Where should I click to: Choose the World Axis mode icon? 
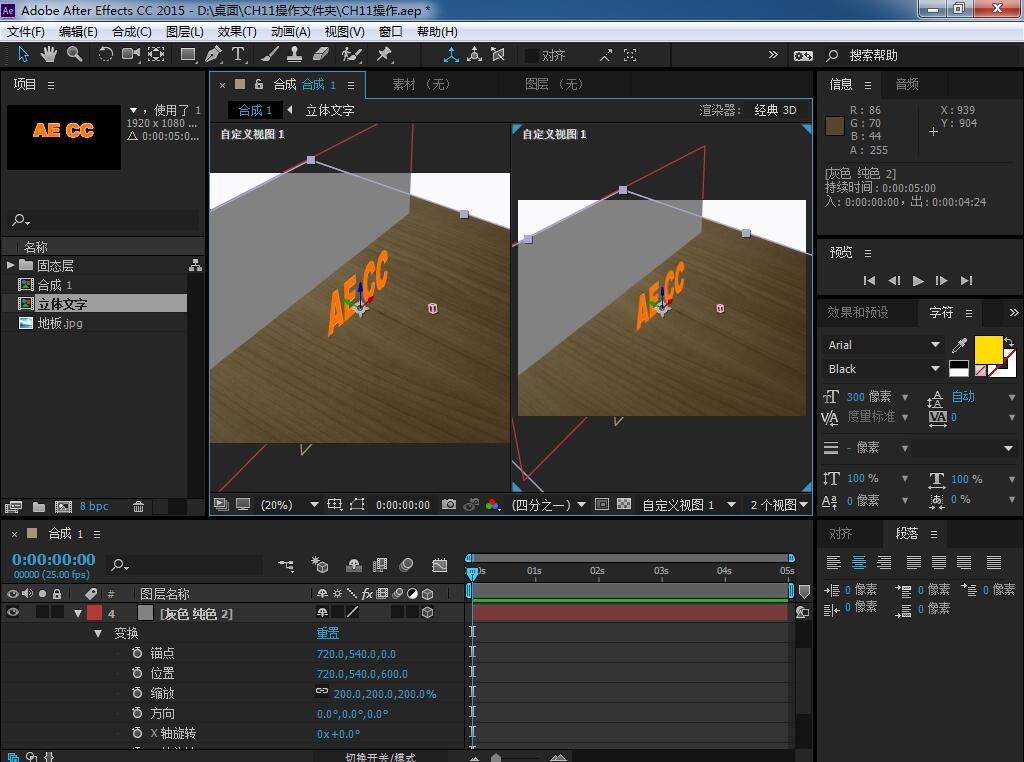click(475, 55)
